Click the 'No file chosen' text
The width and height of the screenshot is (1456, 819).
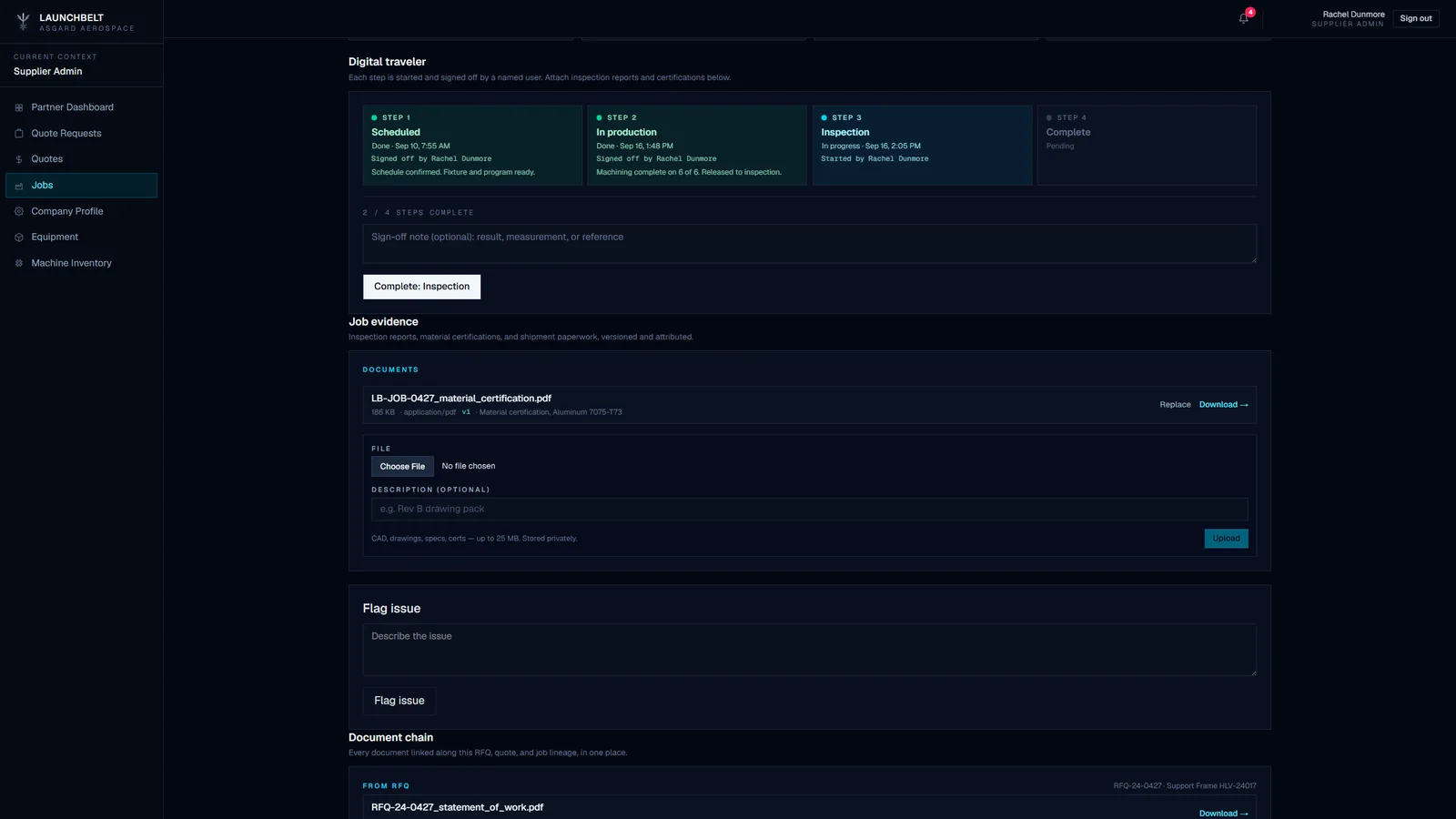(x=469, y=466)
